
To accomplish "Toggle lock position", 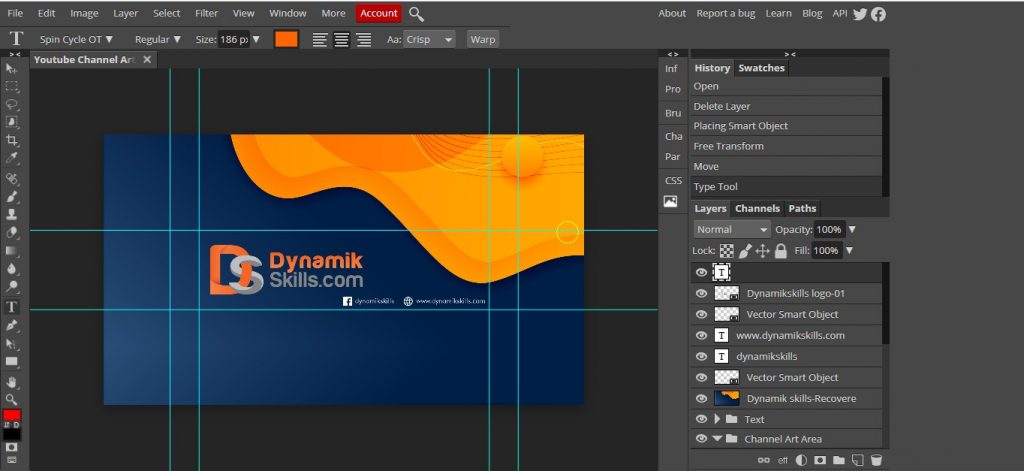I will 762,250.
